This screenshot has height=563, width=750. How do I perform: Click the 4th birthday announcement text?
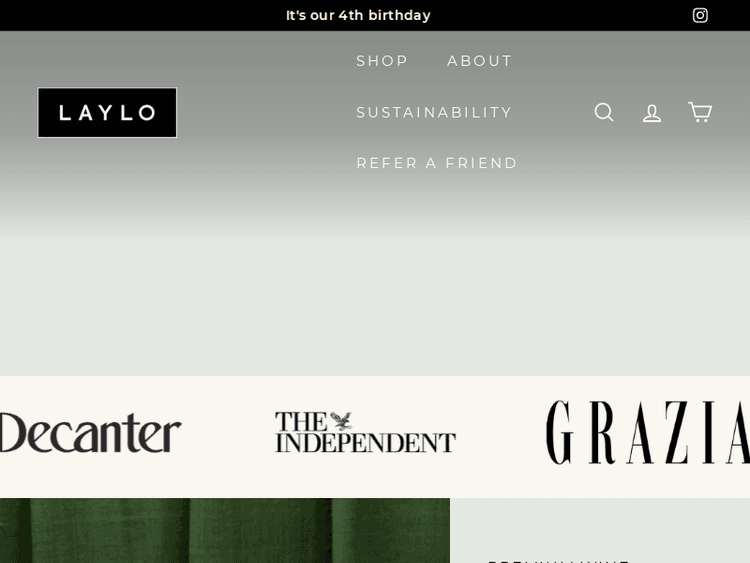click(358, 15)
